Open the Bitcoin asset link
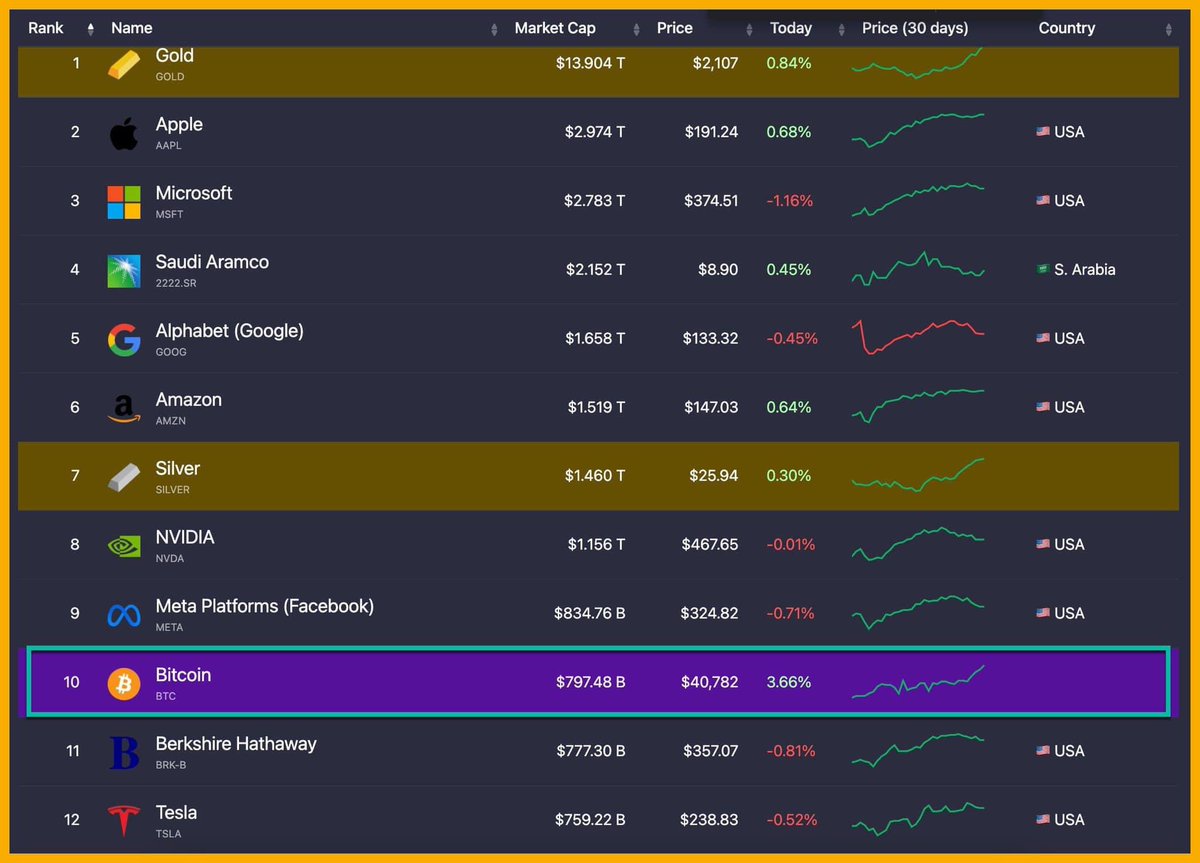 point(183,675)
